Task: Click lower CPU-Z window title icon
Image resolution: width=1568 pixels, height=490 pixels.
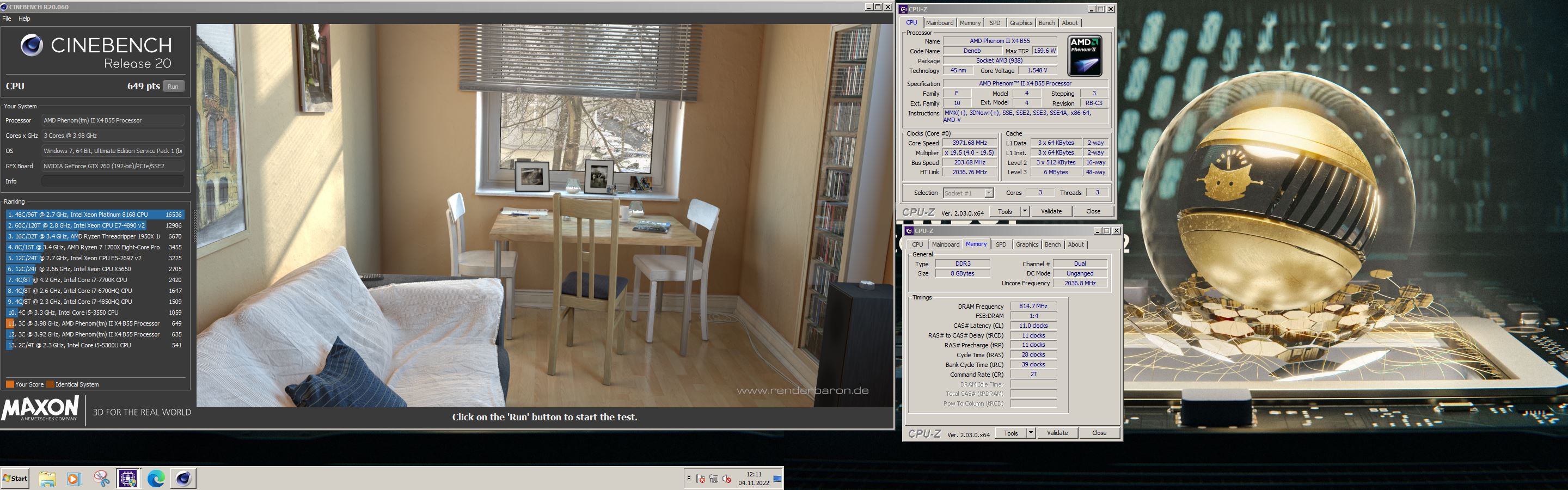Action: pos(909,231)
